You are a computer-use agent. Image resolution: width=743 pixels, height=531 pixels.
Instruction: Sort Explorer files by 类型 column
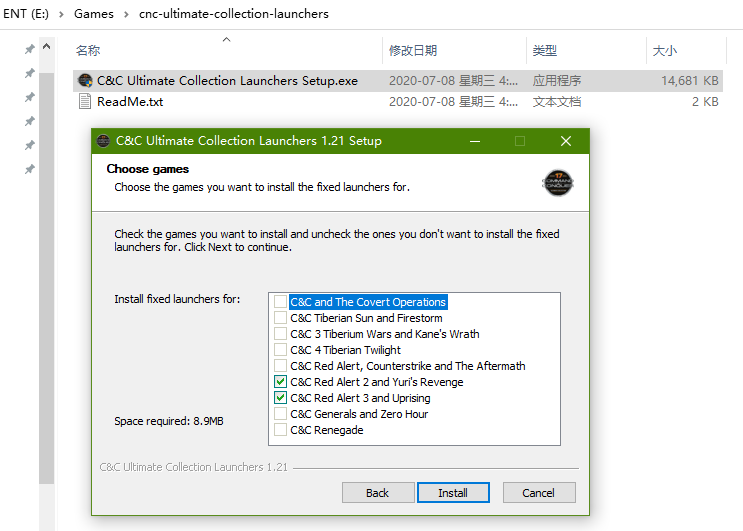[x=544, y=51]
